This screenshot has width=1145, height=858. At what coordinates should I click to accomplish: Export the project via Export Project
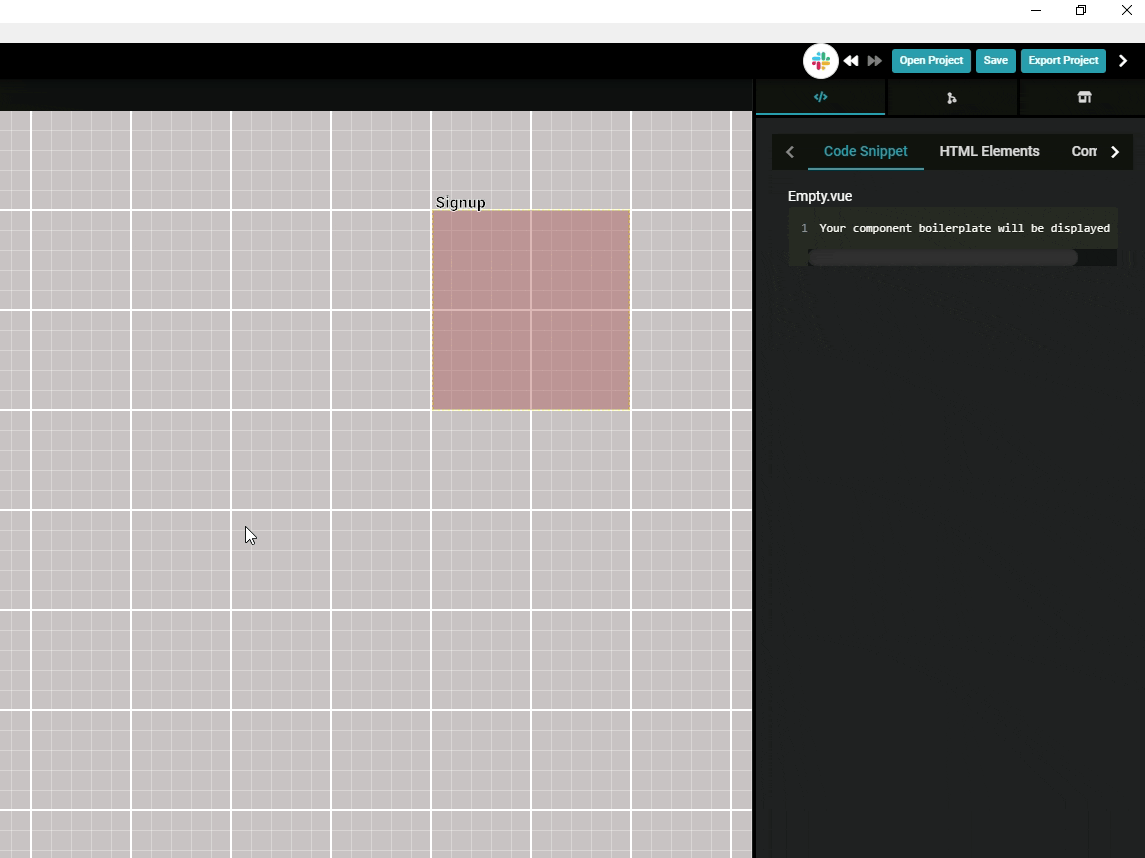(x=1062, y=60)
